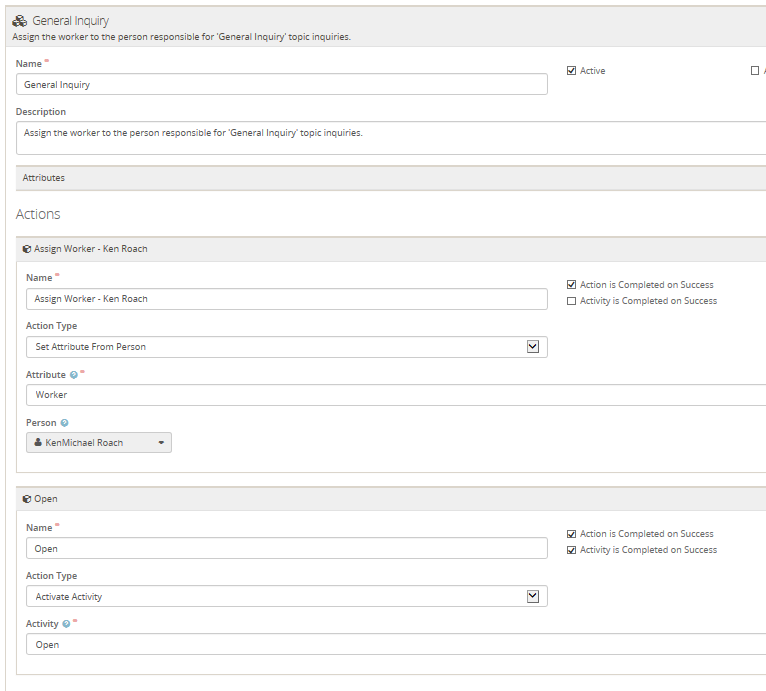Viewport: 766px width, 691px height.
Task: Click help icon next to Attribute label
Action: tap(74, 375)
